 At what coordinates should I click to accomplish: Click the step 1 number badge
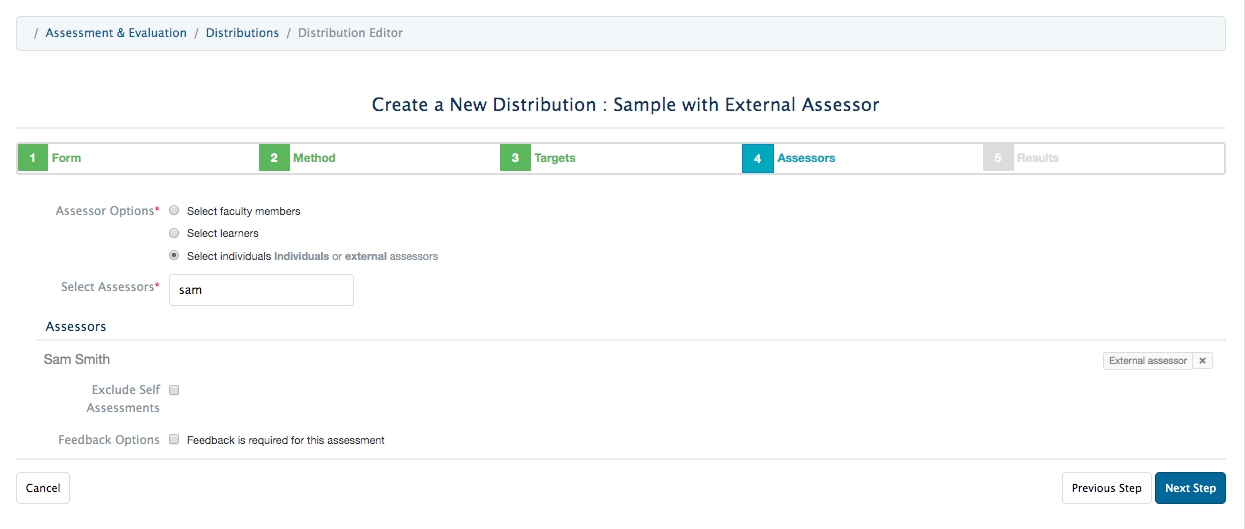click(x=33, y=158)
